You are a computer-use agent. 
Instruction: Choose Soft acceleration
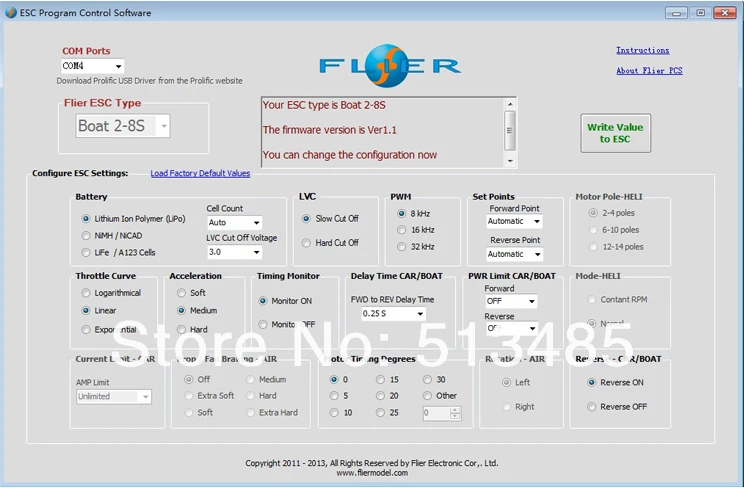pos(191,293)
